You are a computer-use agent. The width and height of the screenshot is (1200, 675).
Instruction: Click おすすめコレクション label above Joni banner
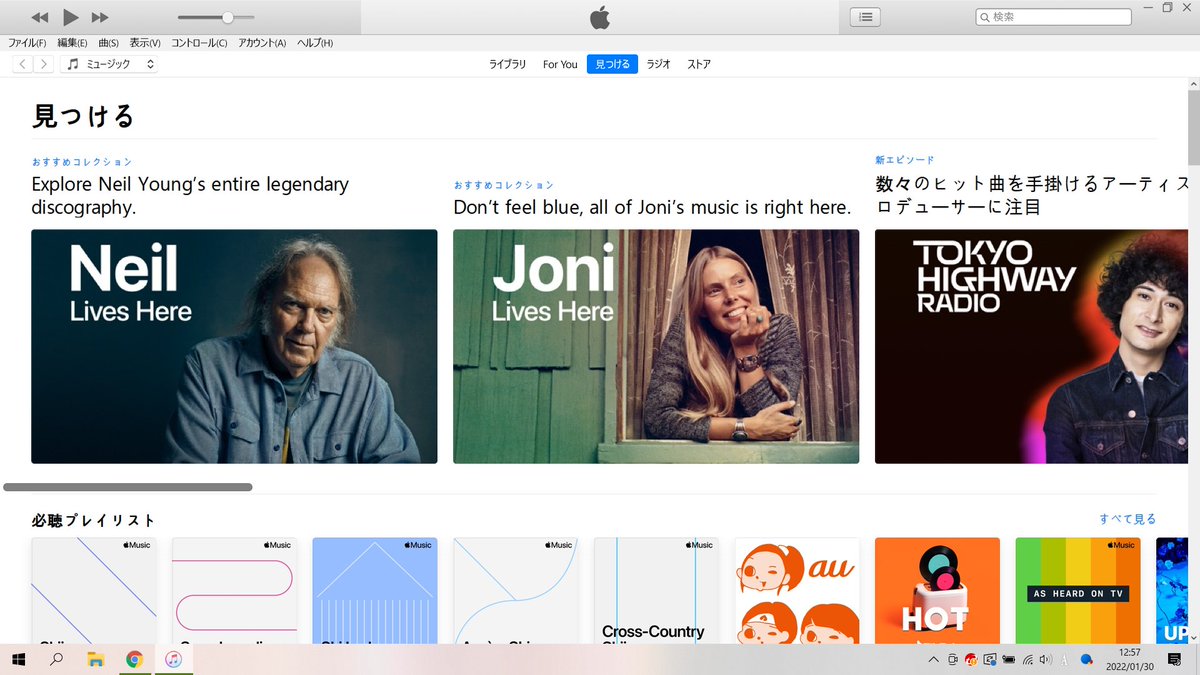click(x=504, y=185)
